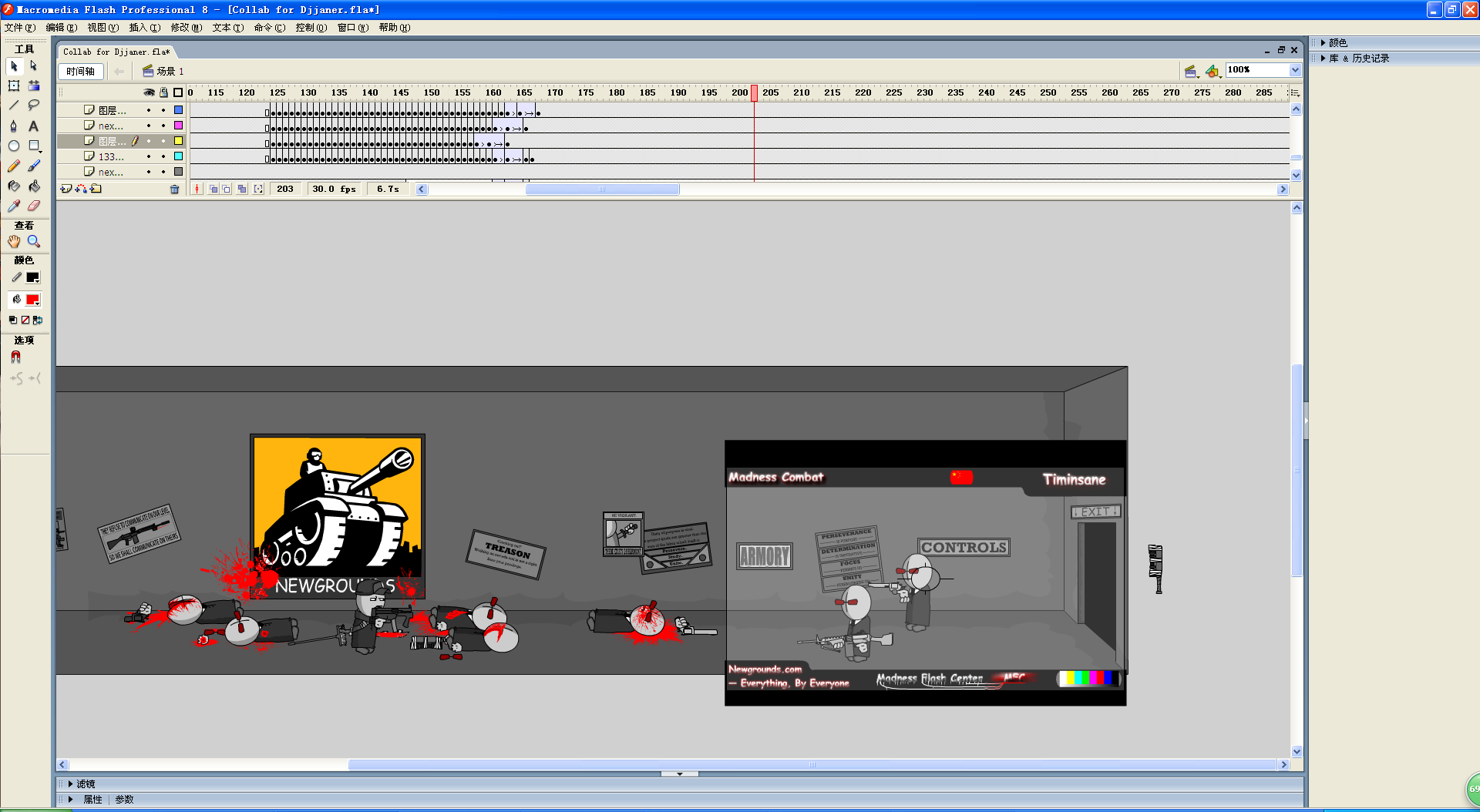
Task: Click the delete layer trash icon
Action: click(175, 189)
